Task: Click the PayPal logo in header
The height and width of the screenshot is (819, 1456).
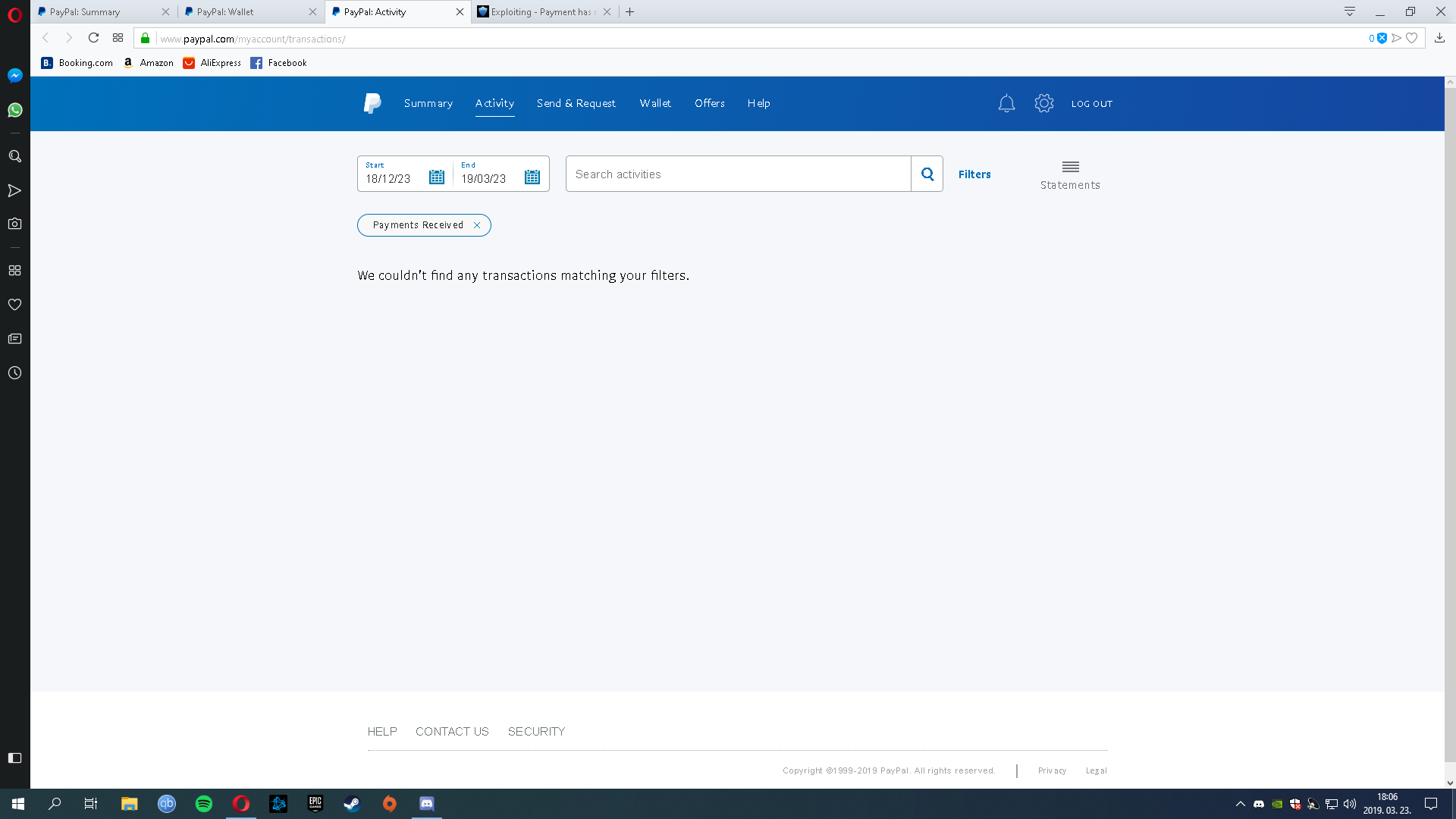Action: point(372,103)
